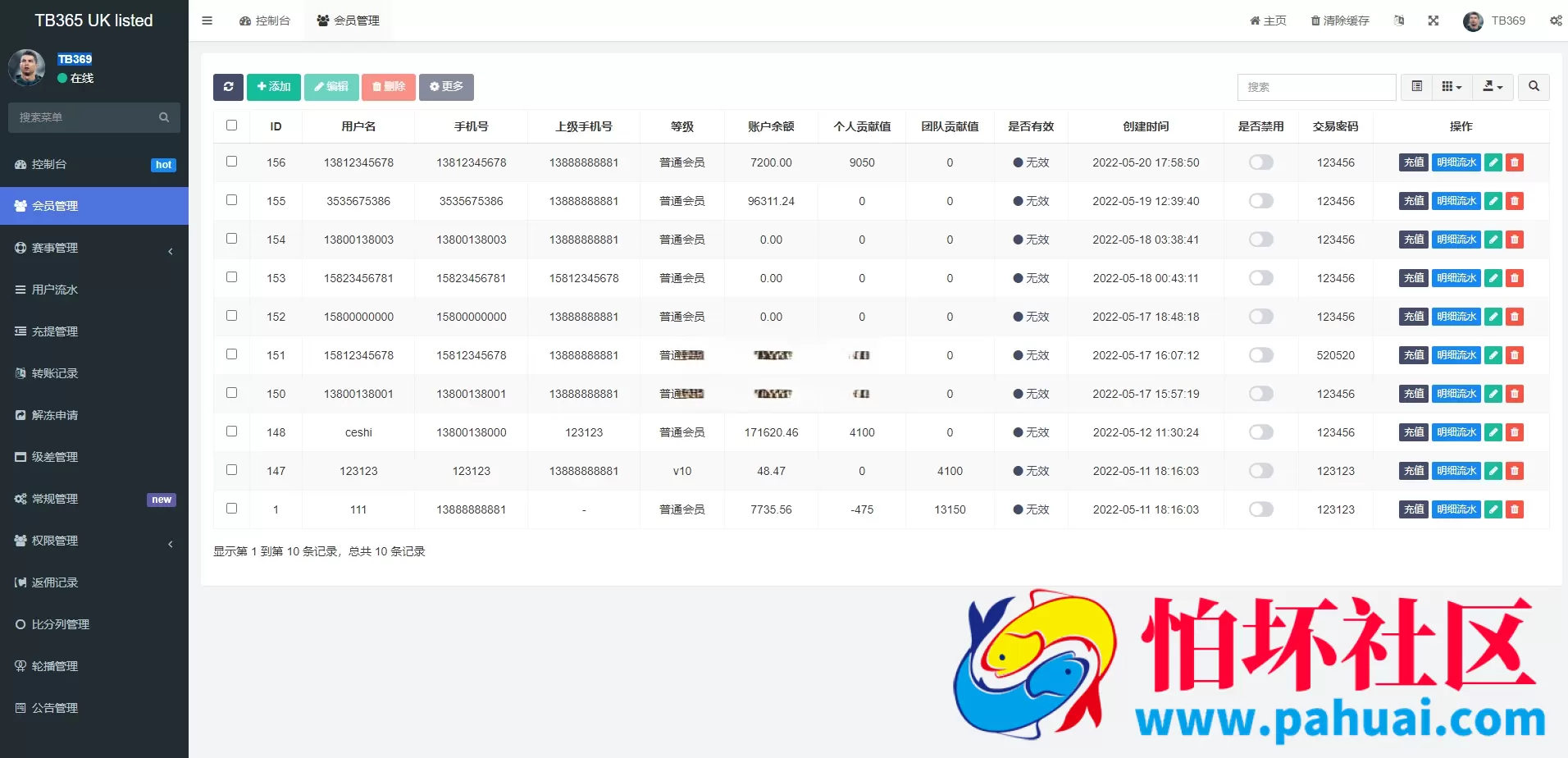Toggle the 是否禁用 switch for ID 154
Screen dimensions: 1568x758
pos(1260,240)
